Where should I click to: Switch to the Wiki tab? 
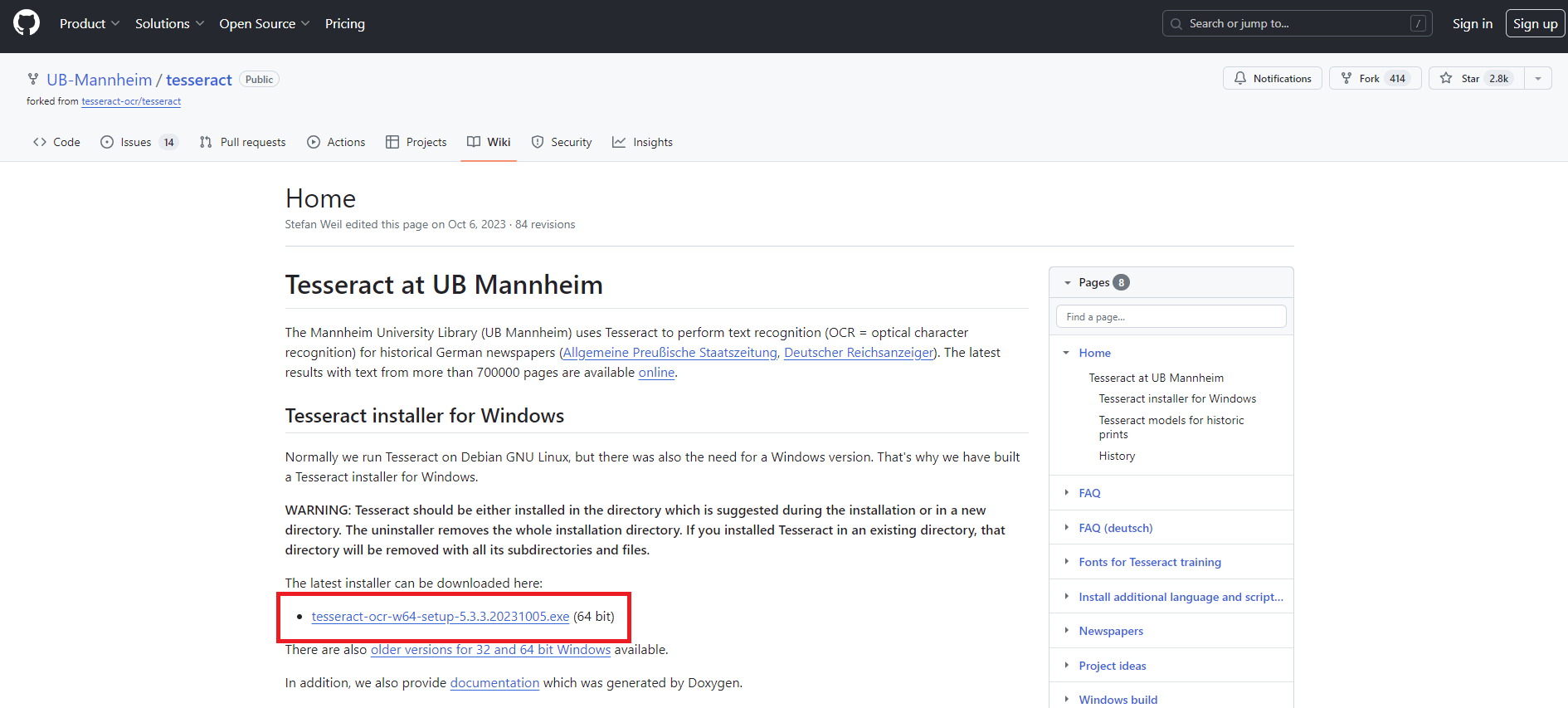489,142
